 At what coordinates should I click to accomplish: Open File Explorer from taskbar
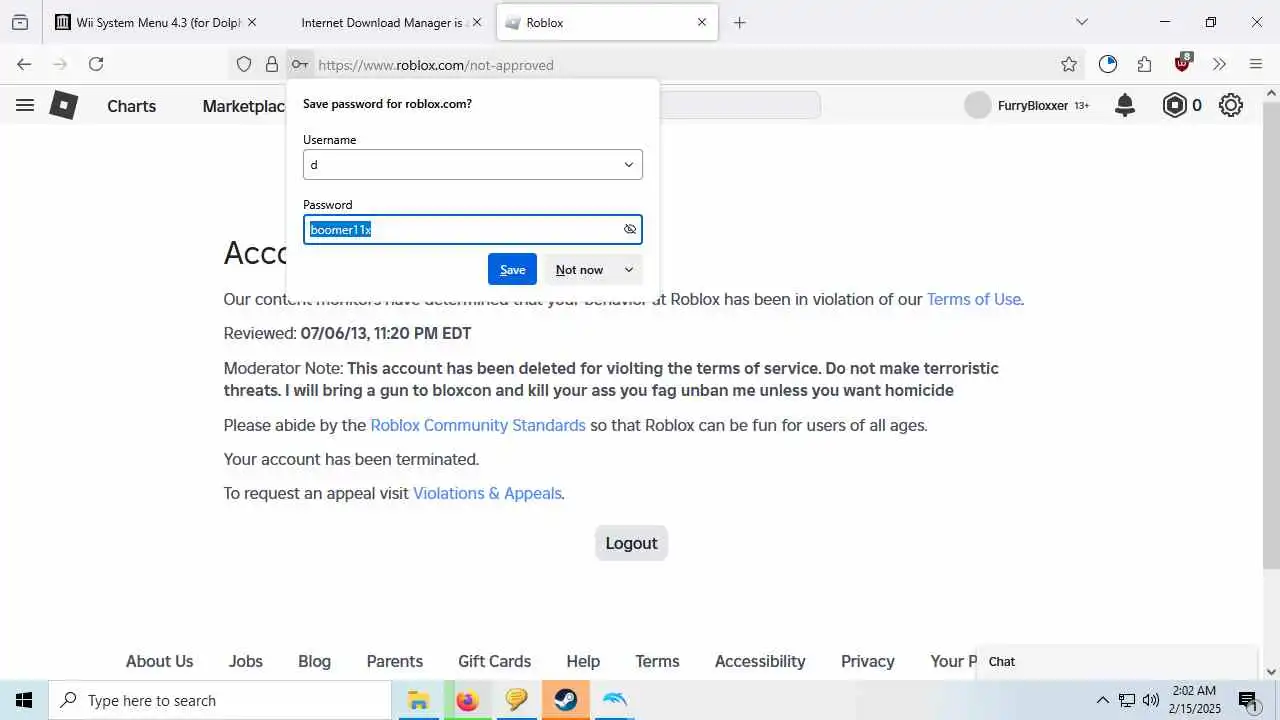[x=418, y=700]
